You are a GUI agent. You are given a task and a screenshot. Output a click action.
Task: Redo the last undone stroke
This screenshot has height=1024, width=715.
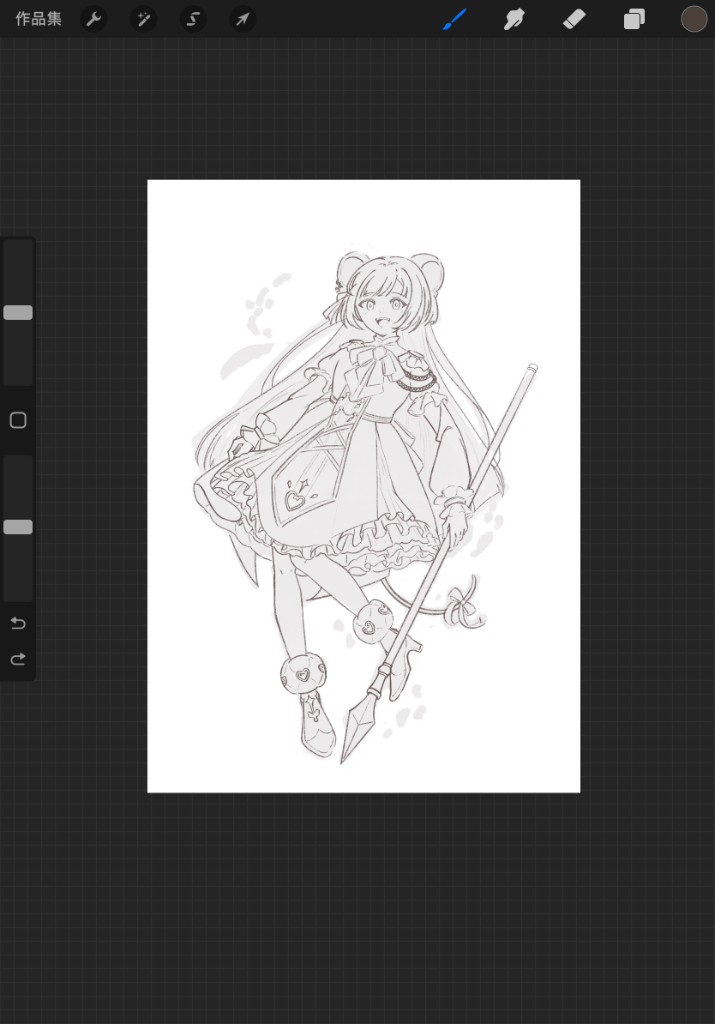[18, 659]
